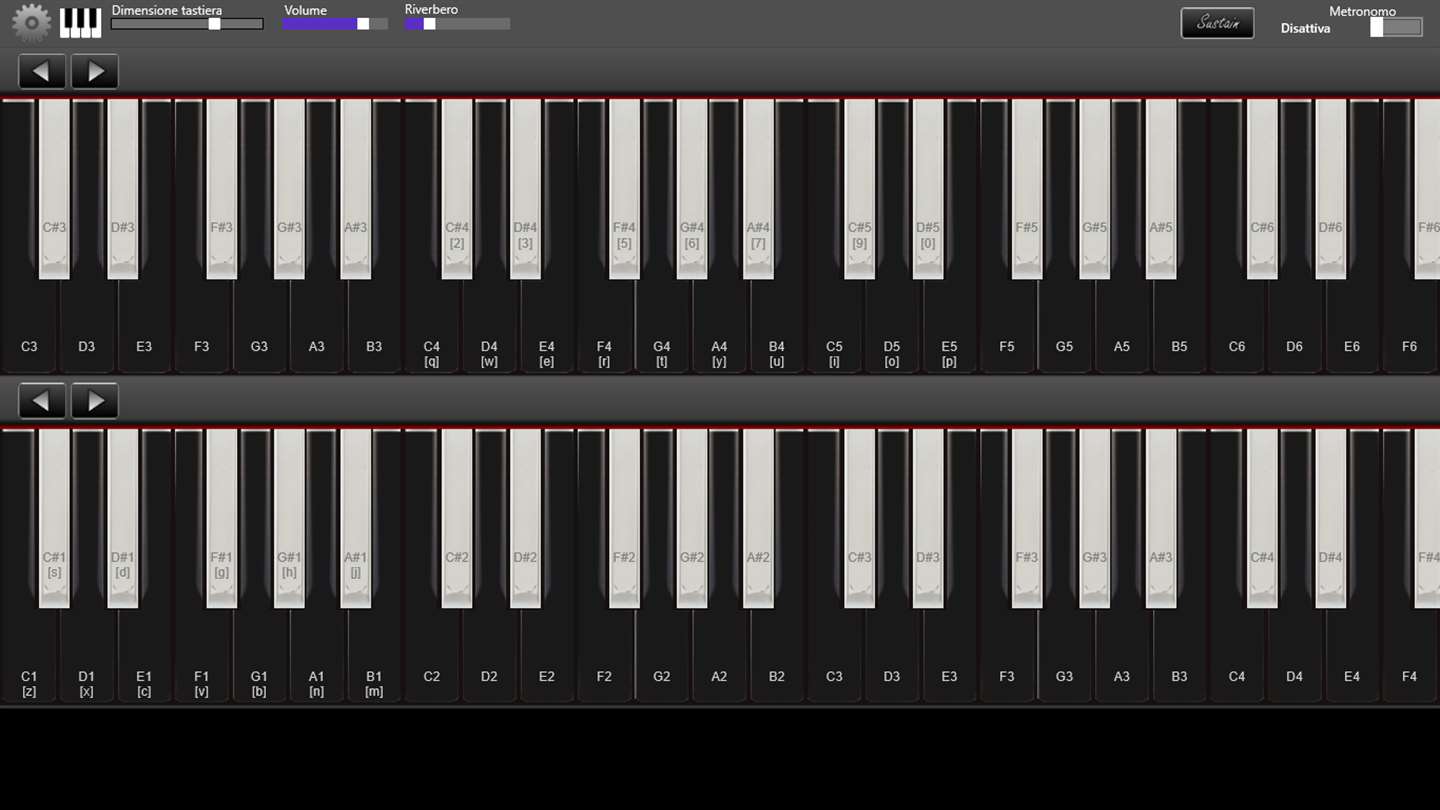Toggle the Sustain button
Viewport: 1440px width, 810px height.
(x=1217, y=23)
